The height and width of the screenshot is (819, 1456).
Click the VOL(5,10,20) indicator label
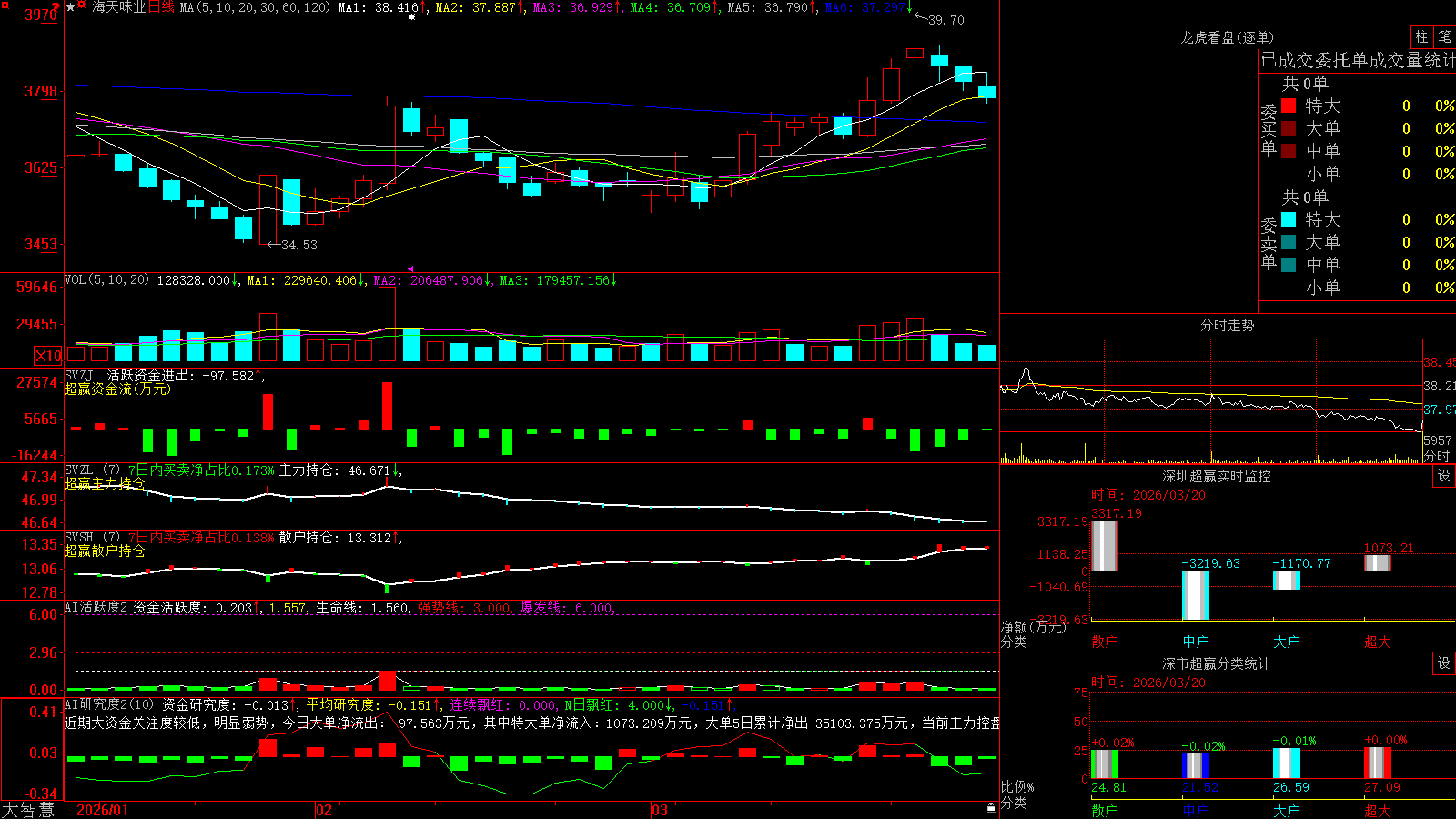point(106,280)
